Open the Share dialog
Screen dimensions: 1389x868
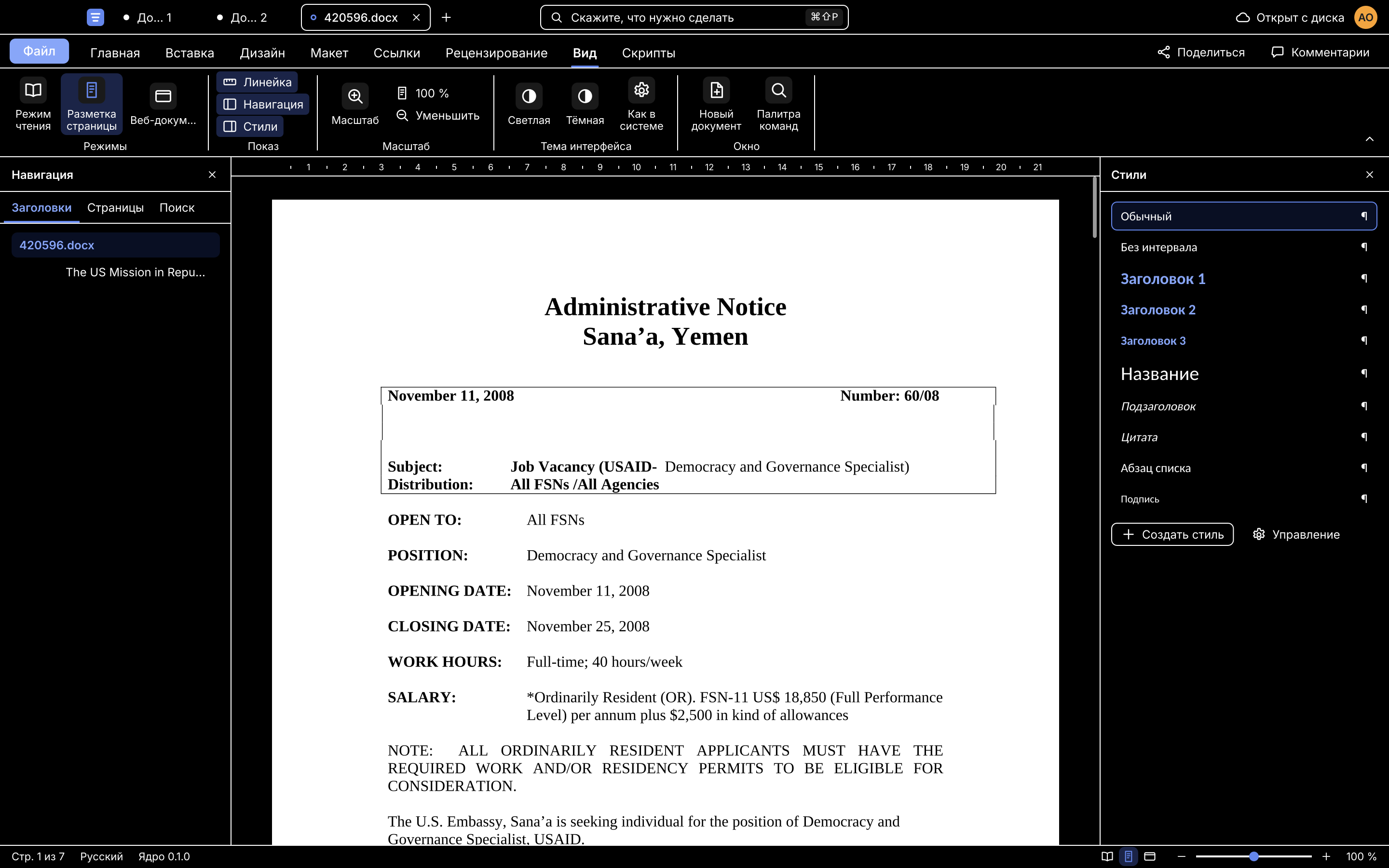coord(1201,52)
